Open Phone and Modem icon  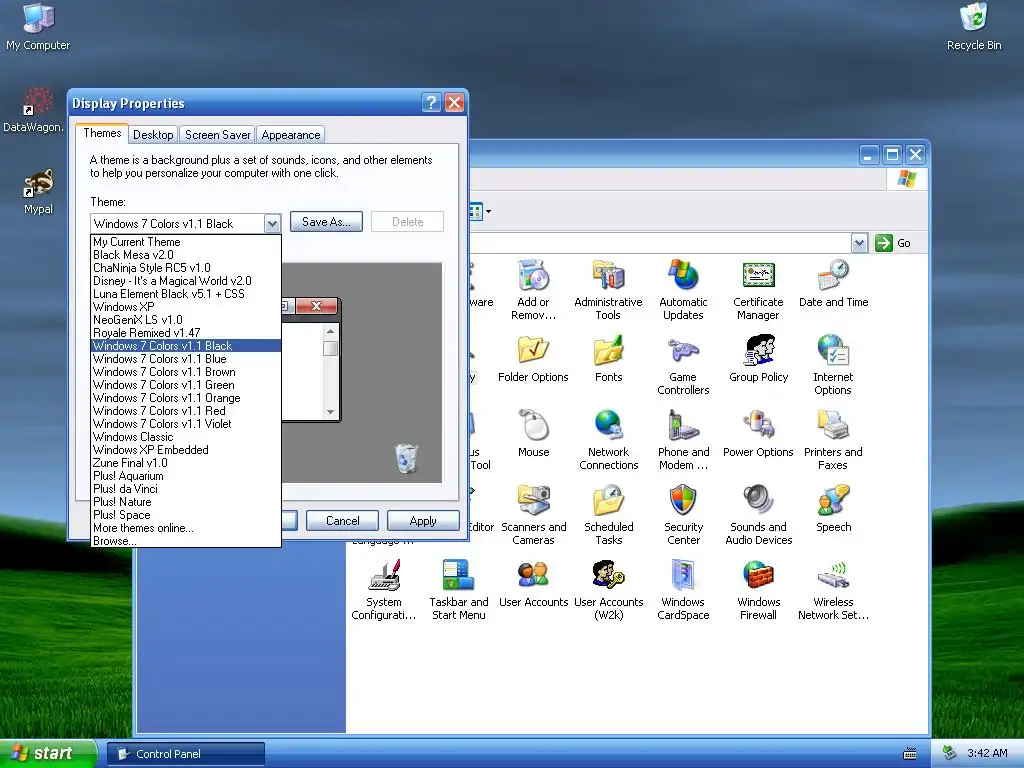683,425
